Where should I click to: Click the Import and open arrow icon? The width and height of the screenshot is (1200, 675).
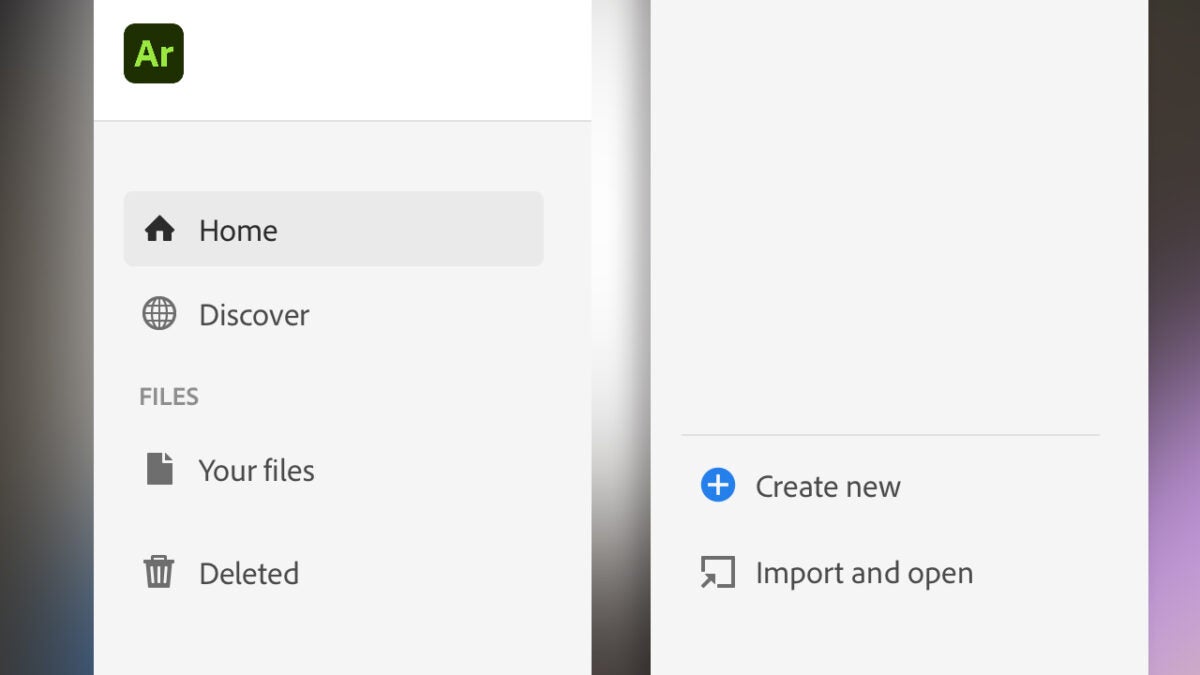pos(717,573)
